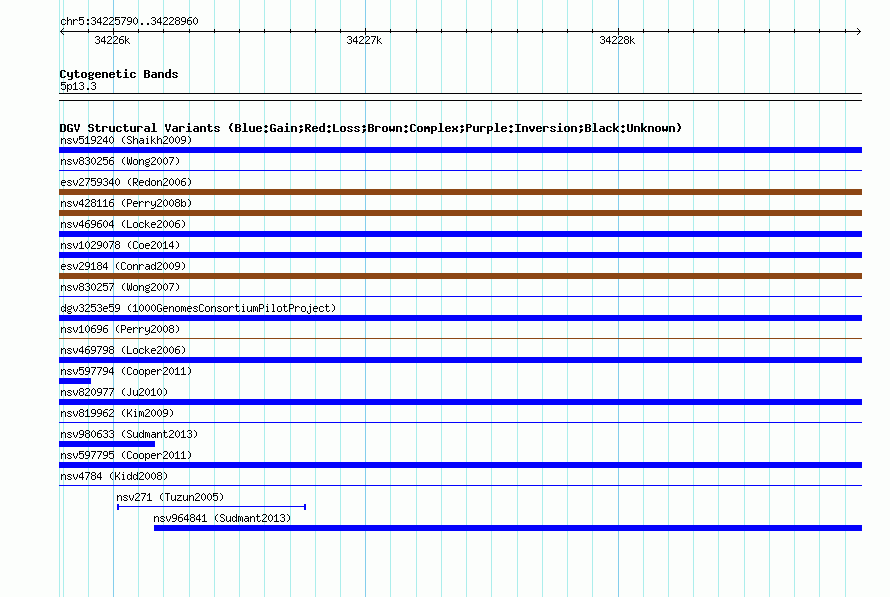Select the nsv597795 blue variant bar
This screenshot has width=890, height=597.
(460, 465)
